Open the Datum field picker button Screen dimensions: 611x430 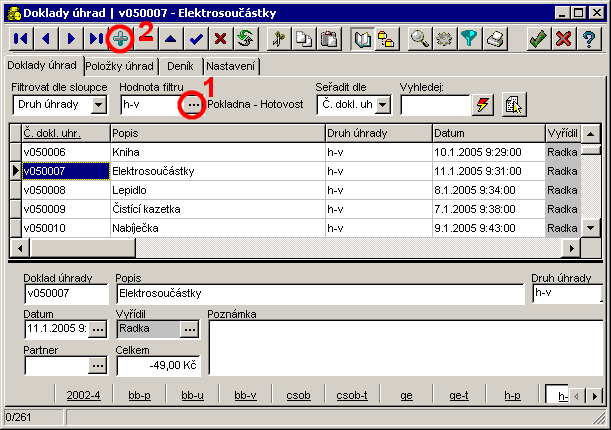pos(97,329)
